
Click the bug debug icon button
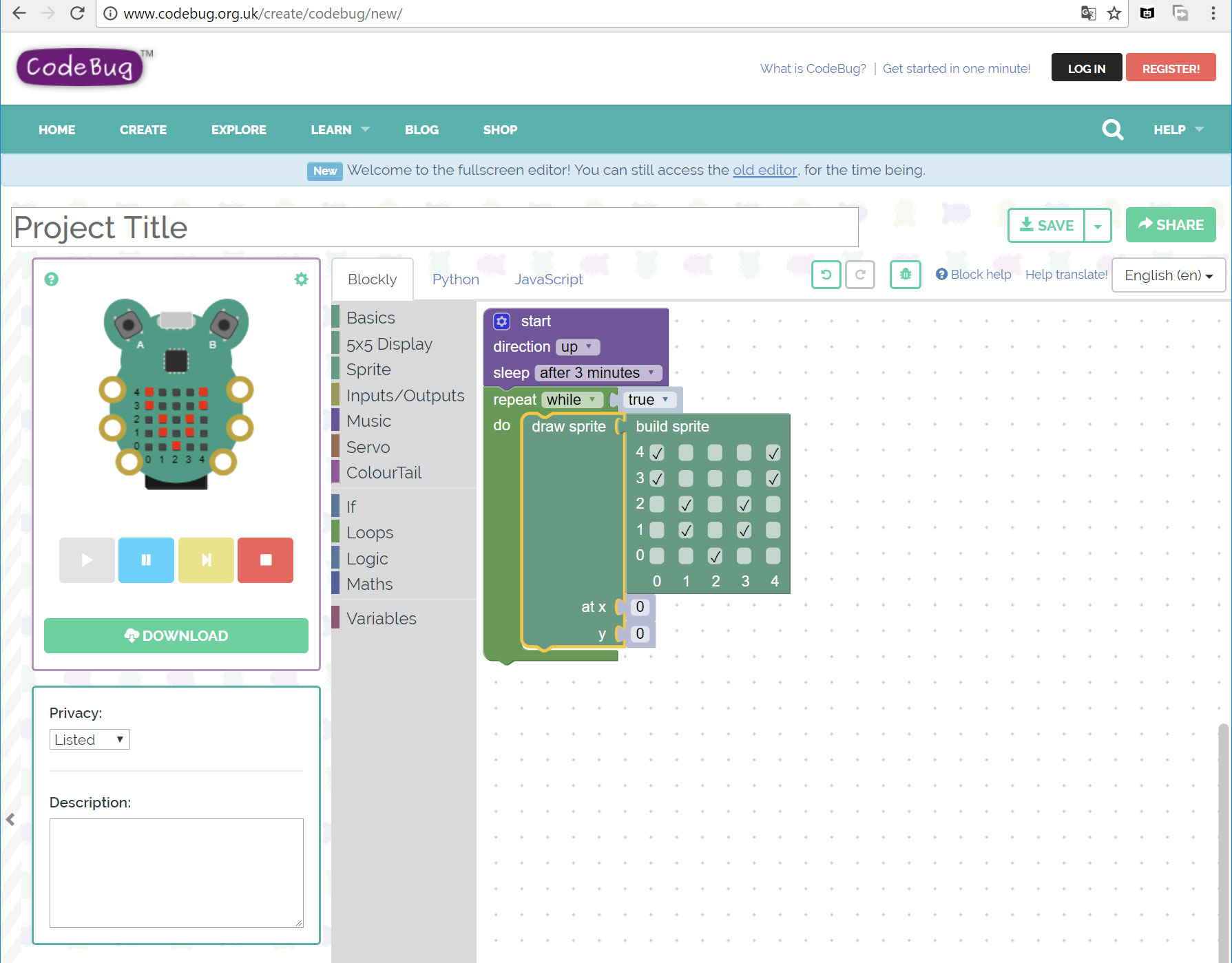pos(905,275)
